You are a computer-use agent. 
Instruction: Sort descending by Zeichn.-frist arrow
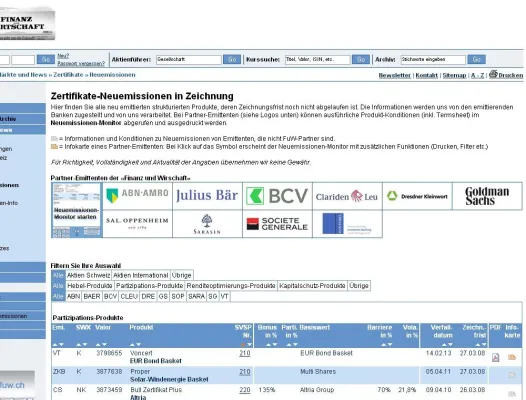tap(484, 344)
